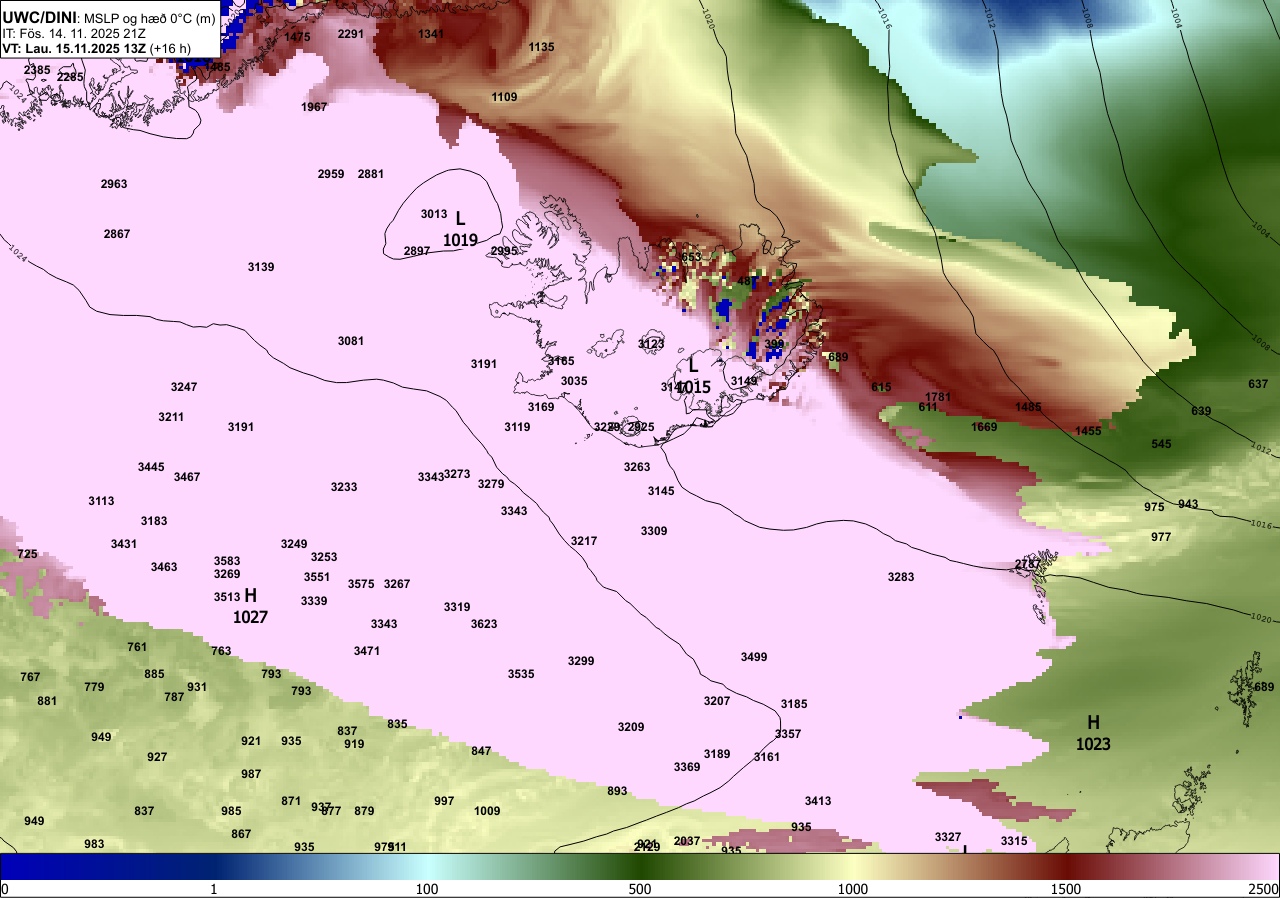
Task: Click the freezing level value 2963
Action: (x=114, y=184)
